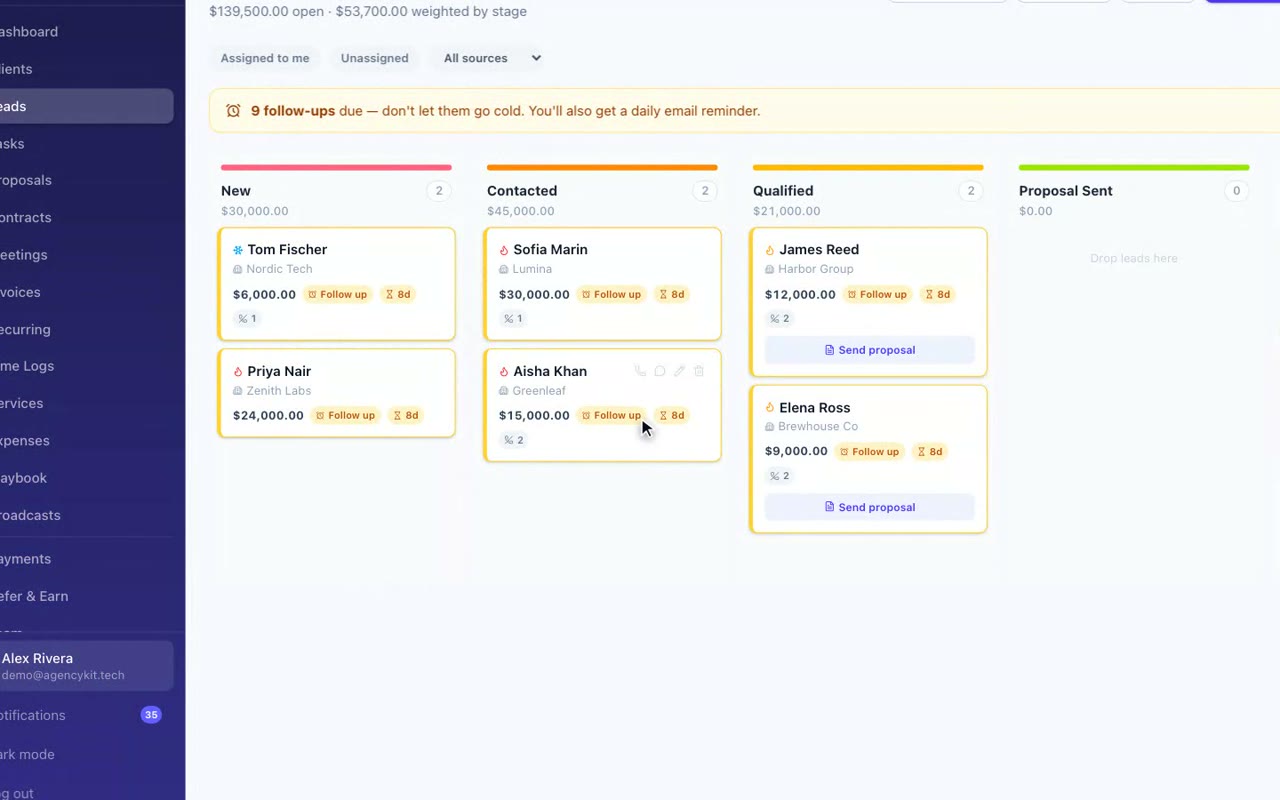
Task: Click the percent badge on James Reed card
Action: (779, 319)
